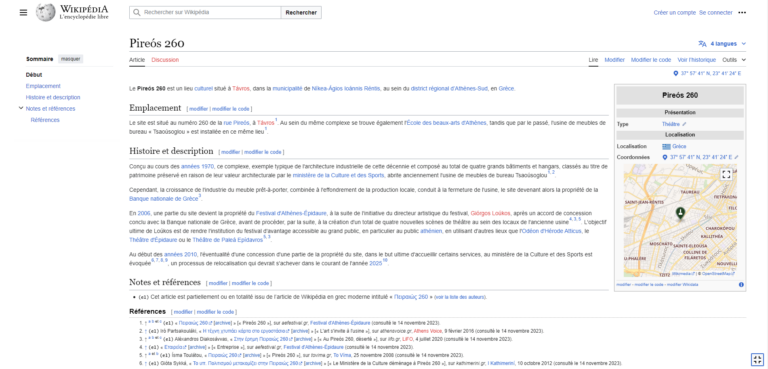Screen dimensions: 768x369
Task: Open district régional d'Athènes-Sud link
Action: point(449,89)
